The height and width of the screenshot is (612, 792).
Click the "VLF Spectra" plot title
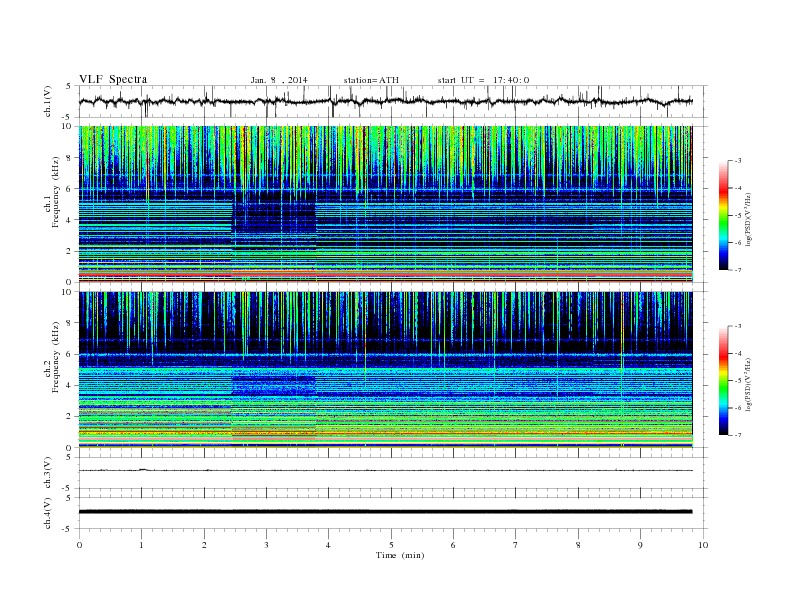click(113, 79)
